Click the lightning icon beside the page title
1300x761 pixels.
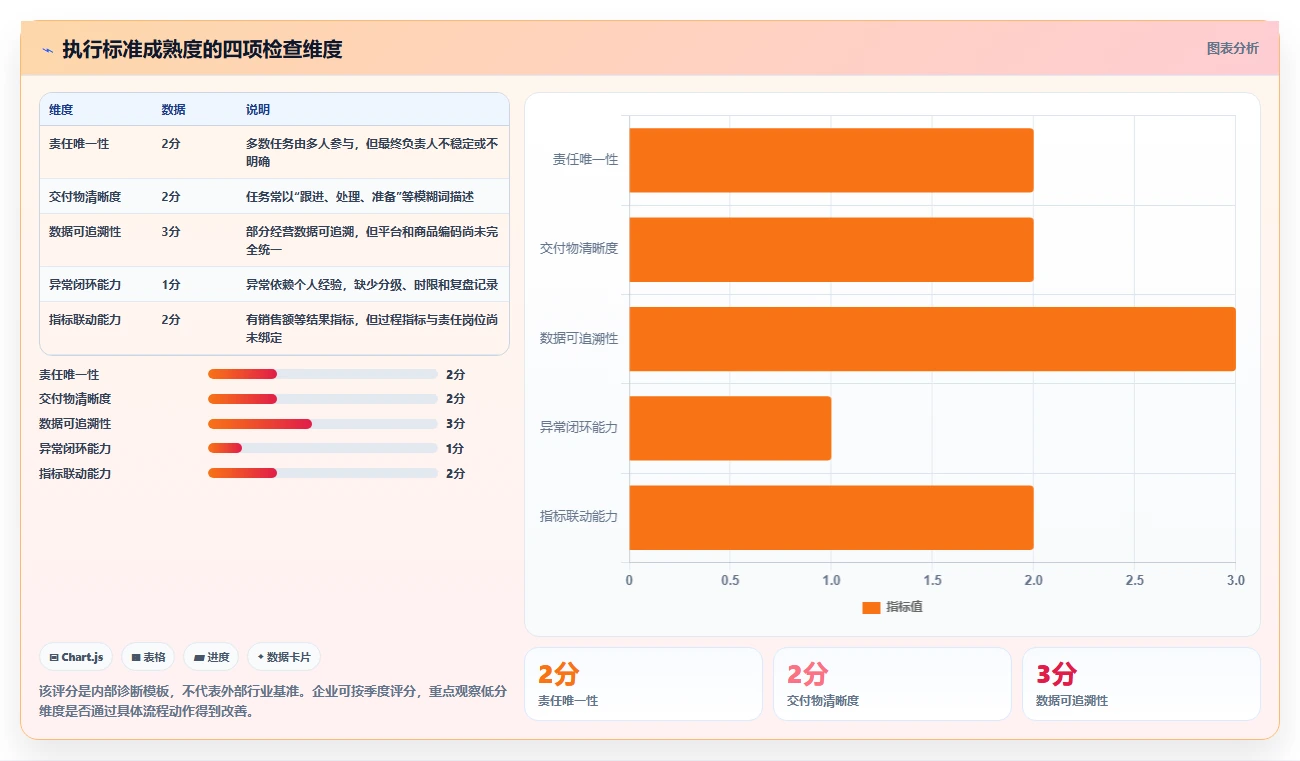click(47, 49)
